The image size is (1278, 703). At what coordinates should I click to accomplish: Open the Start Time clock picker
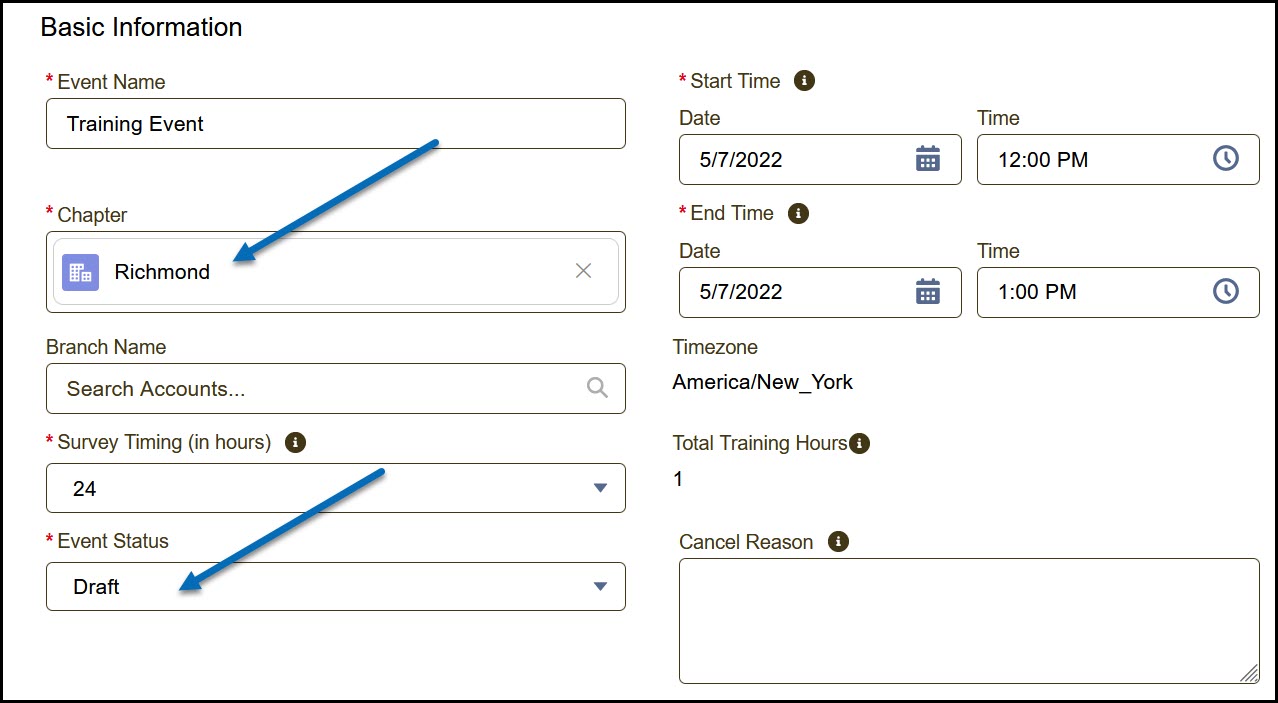coord(1225,159)
